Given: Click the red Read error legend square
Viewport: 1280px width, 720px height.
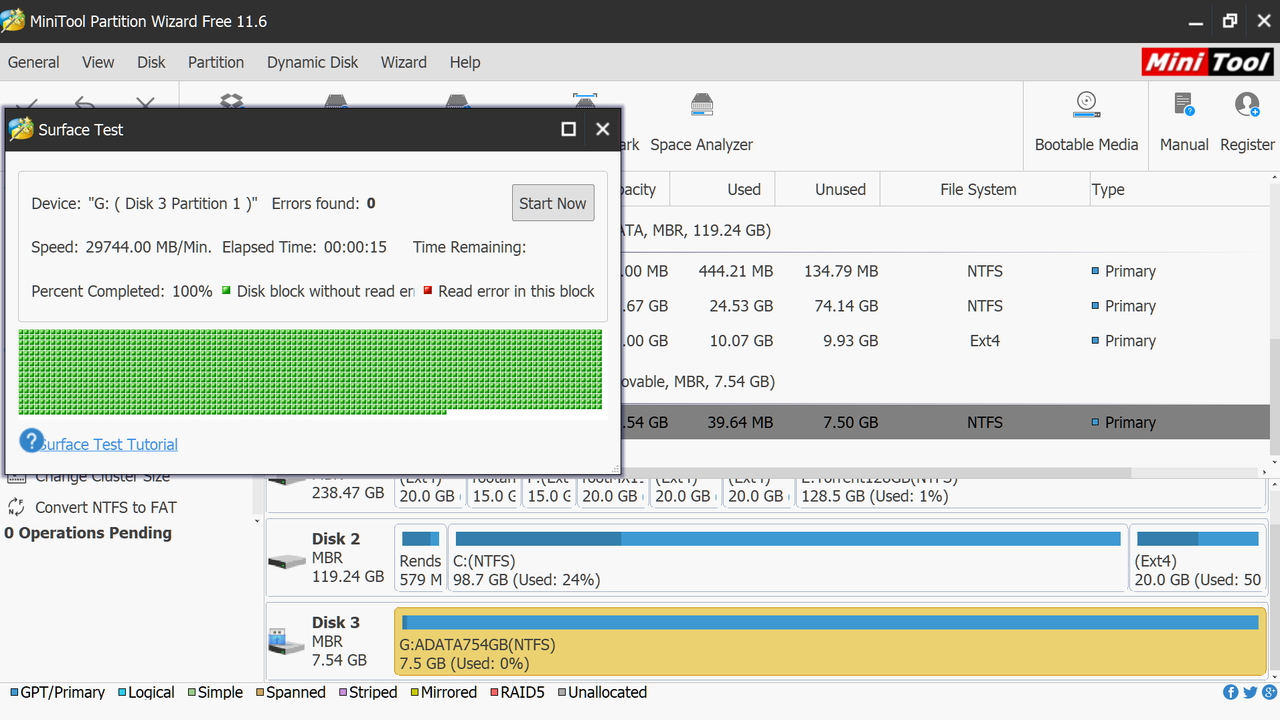Looking at the screenshot, I should 428,291.
